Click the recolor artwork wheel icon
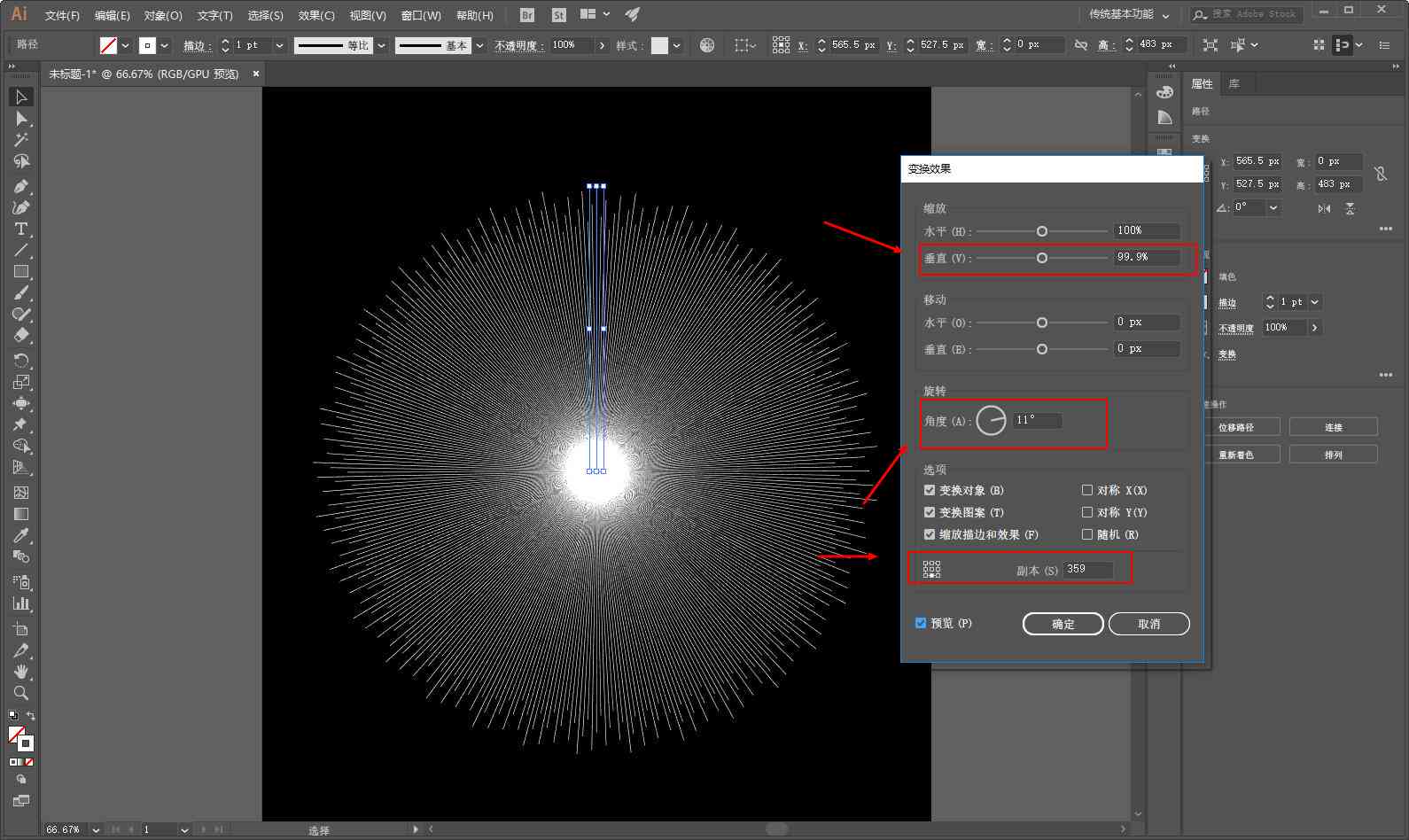Viewport: 1409px width, 840px height. pos(706,45)
